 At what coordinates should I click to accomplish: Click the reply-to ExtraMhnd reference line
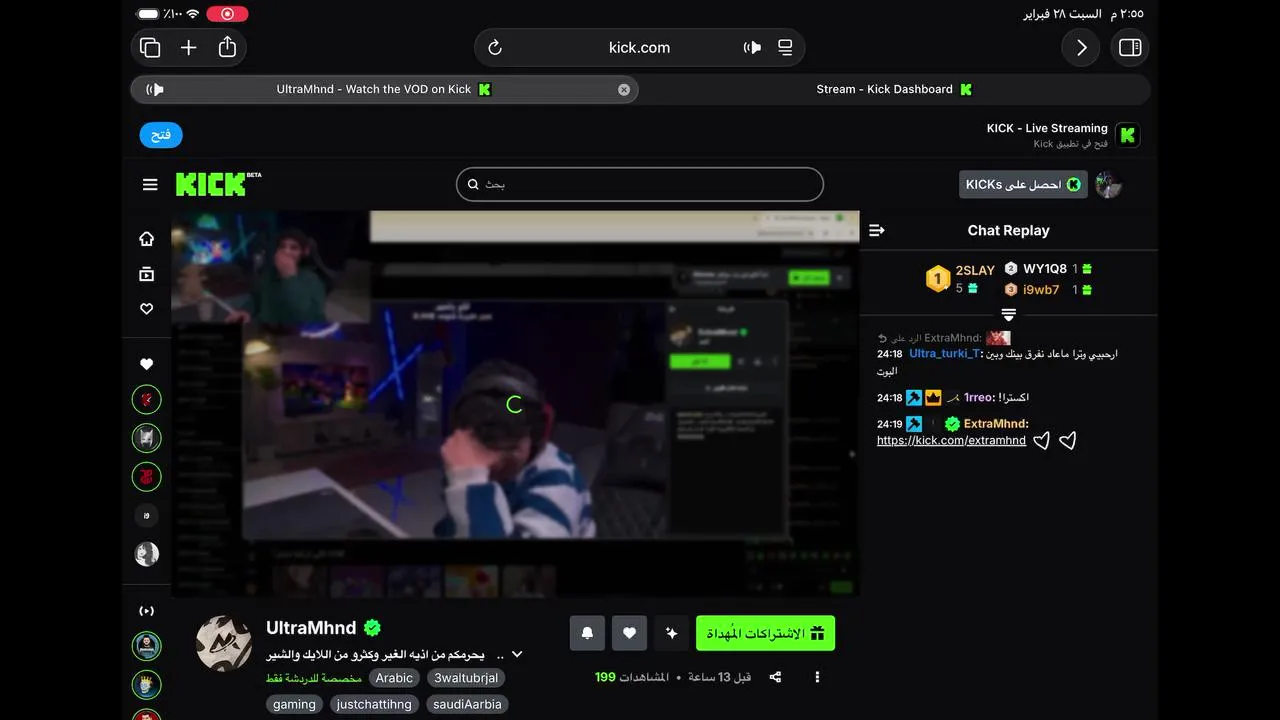944,338
